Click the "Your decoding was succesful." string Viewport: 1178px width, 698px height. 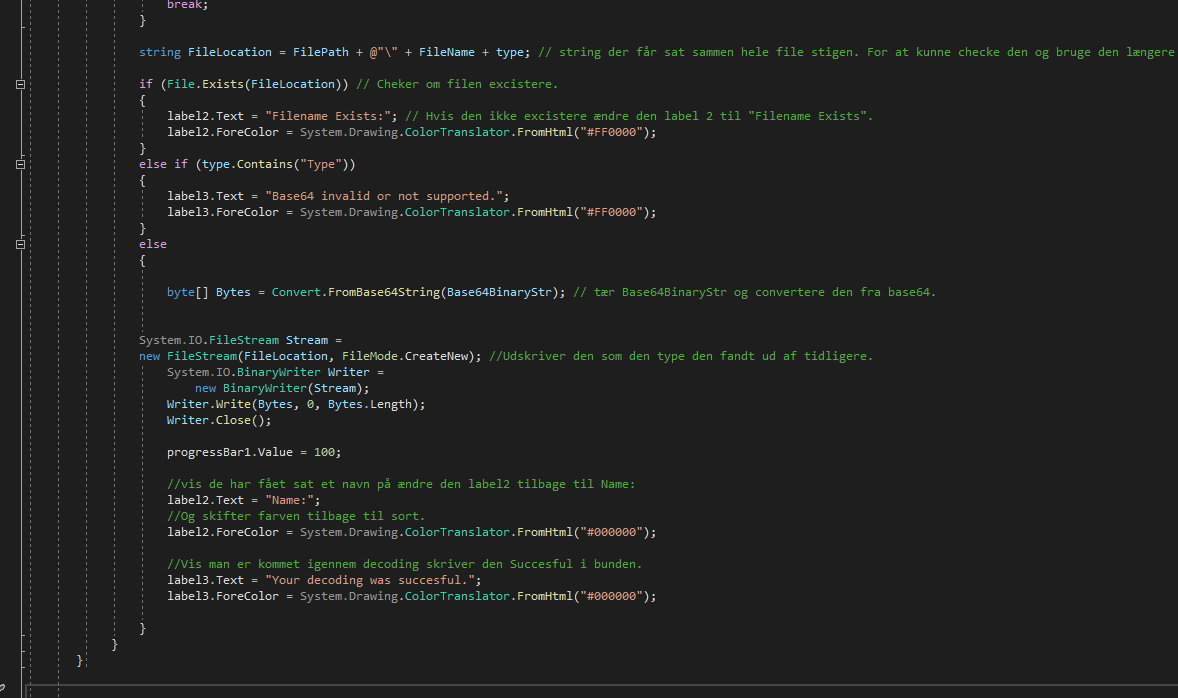click(375, 579)
